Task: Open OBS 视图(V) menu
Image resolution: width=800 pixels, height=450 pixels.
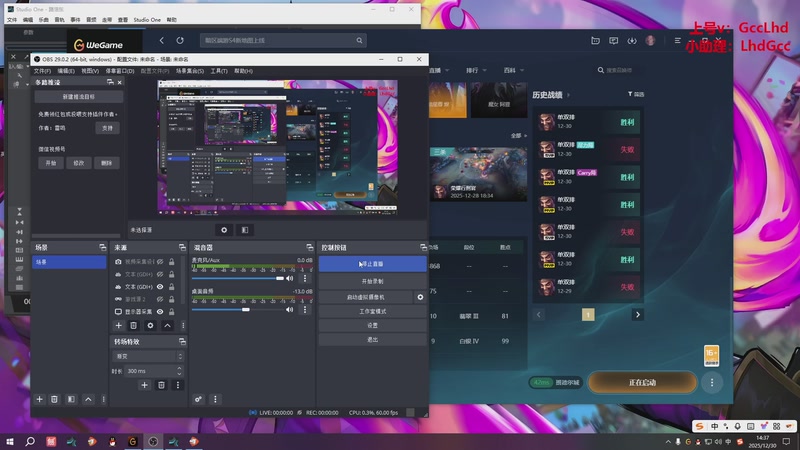Action: pyautogui.click(x=90, y=71)
